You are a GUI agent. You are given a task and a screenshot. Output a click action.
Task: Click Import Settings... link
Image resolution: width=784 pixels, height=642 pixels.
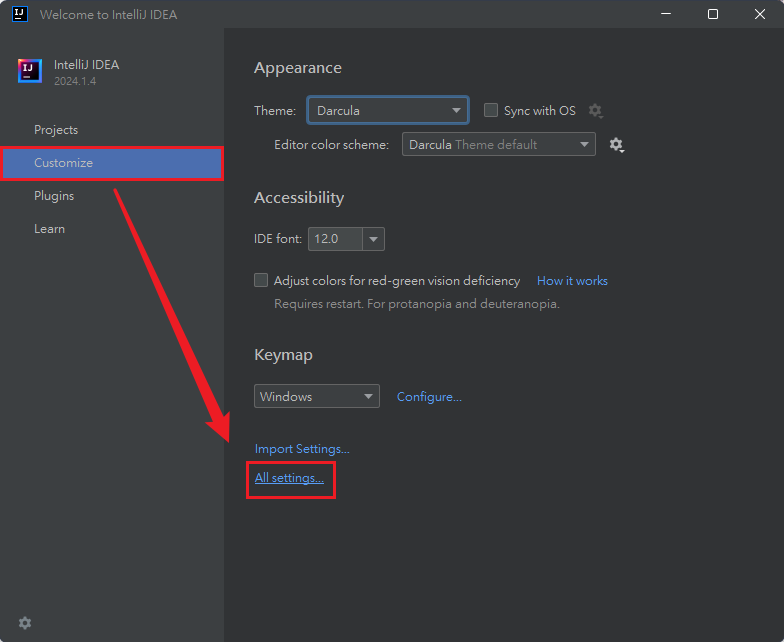point(302,449)
